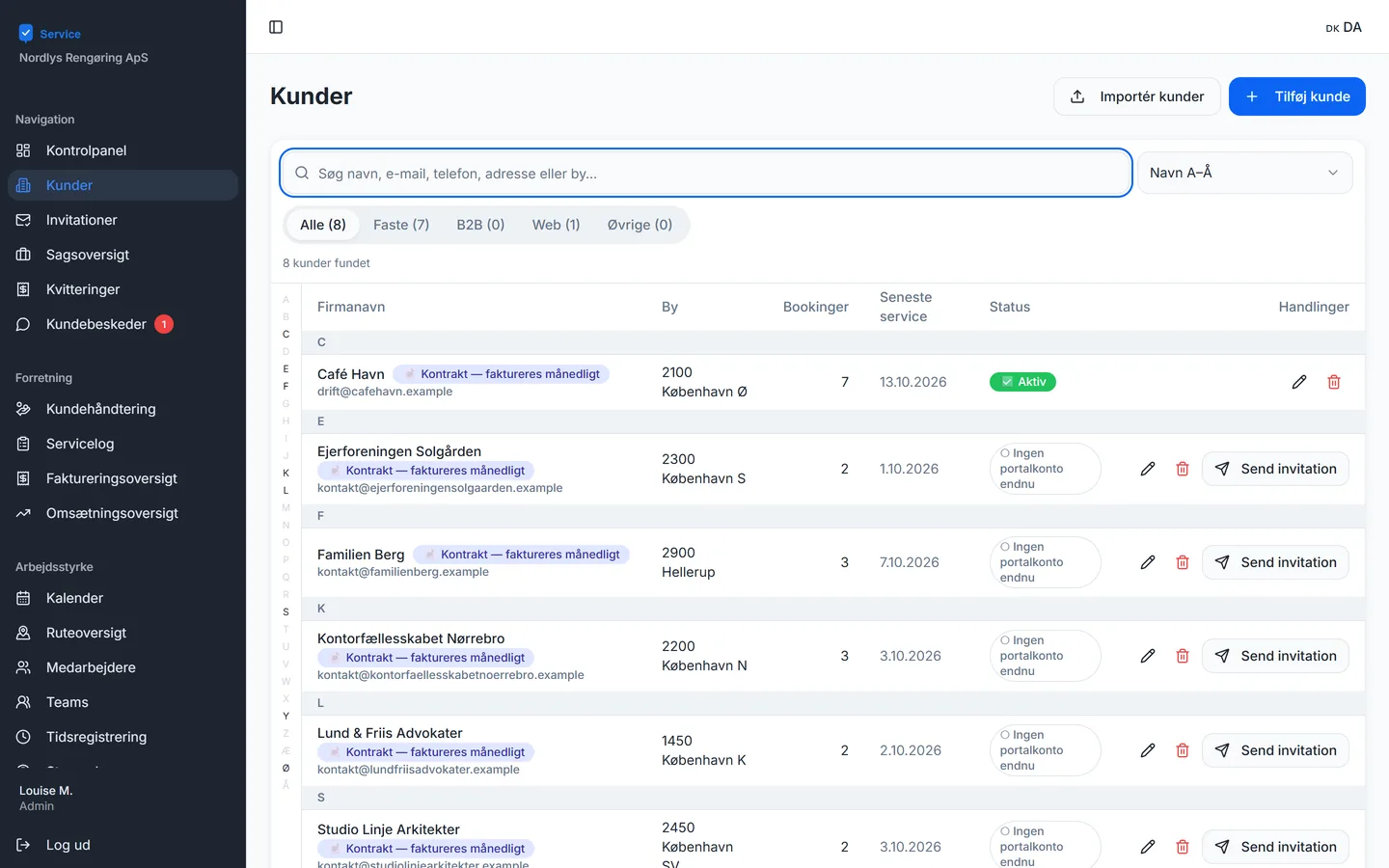Screen dimensions: 1389x868
Task: Navigate to Kvitteringer
Action: pos(123,289)
